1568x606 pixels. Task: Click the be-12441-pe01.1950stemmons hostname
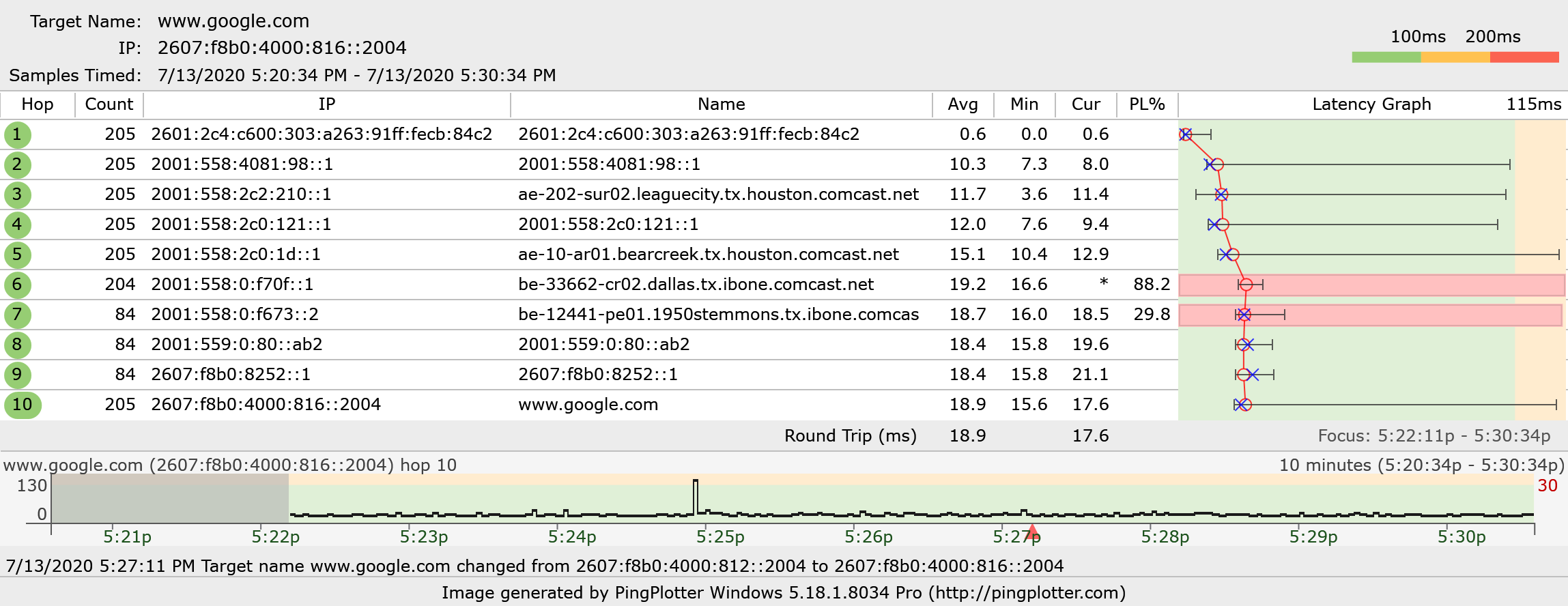718,315
